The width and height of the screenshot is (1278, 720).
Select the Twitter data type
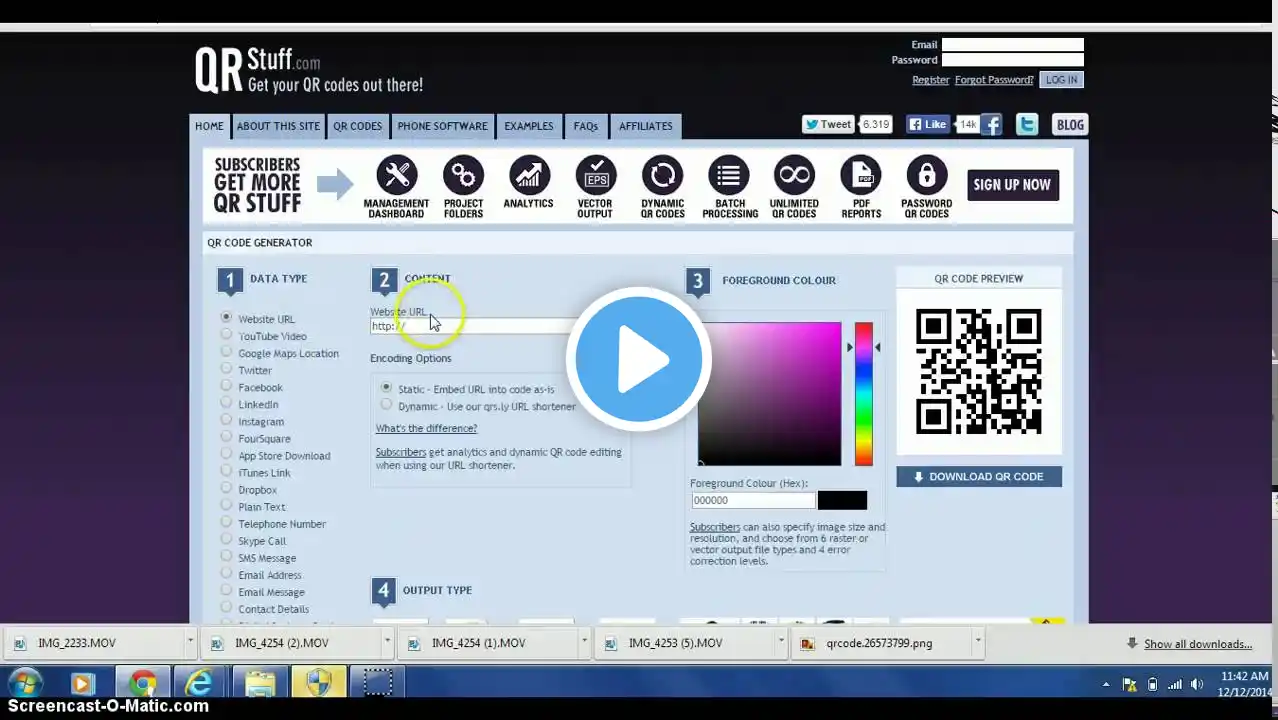point(226,369)
